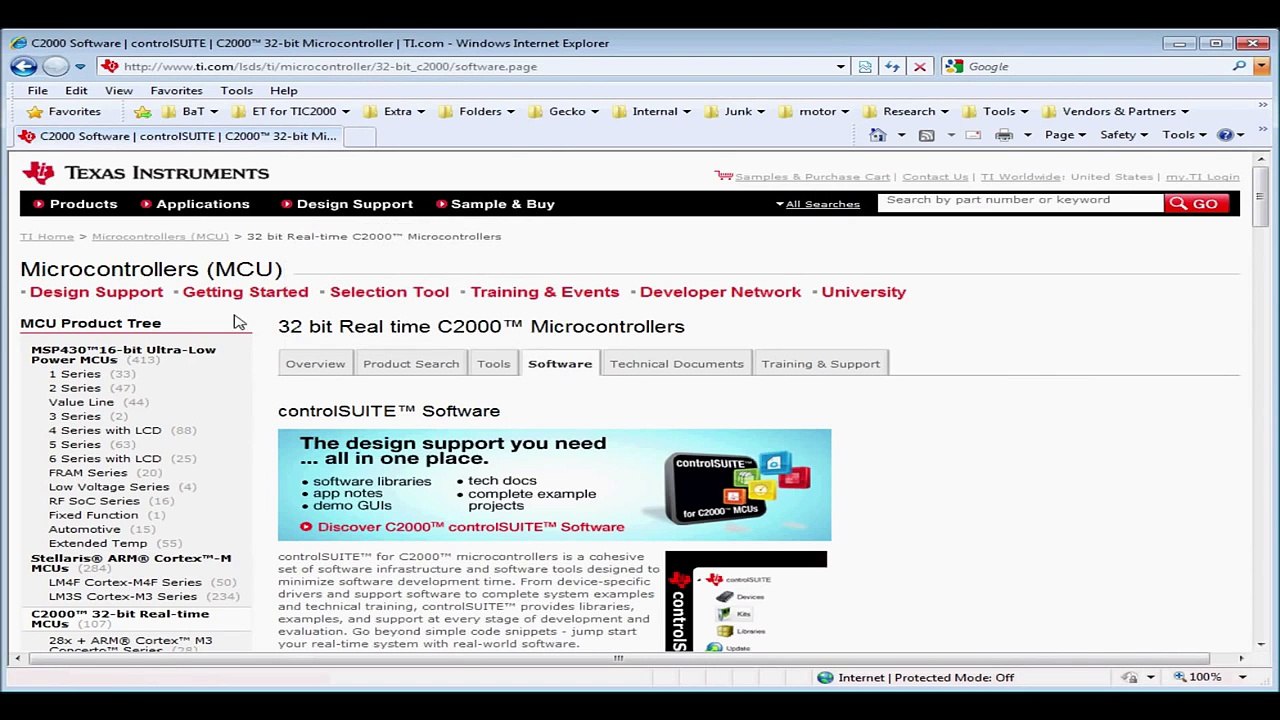Click the Texas Instruments logo
This screenshot has width=1280, height=720.
pyautogui.click(x=146, y=173)
